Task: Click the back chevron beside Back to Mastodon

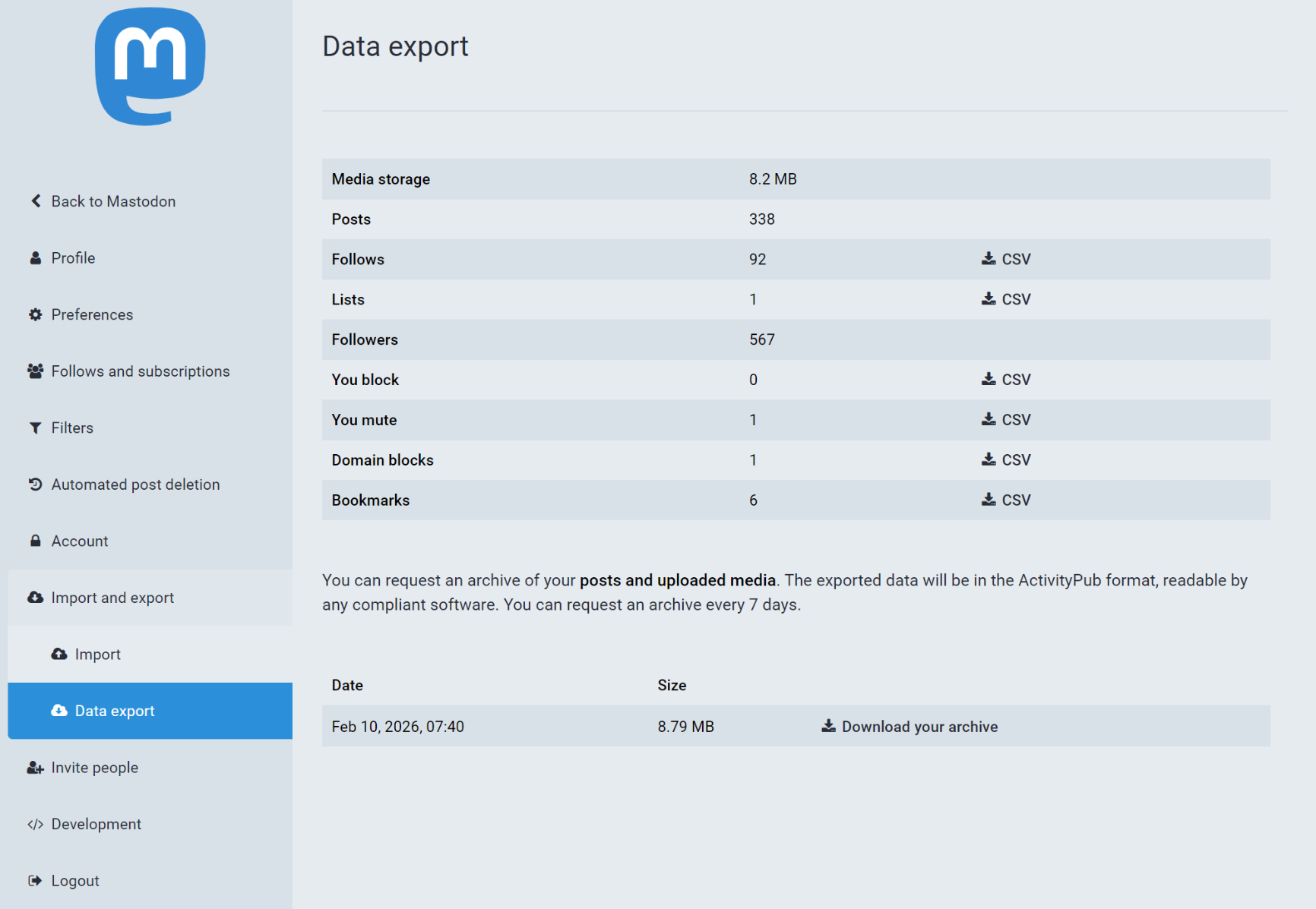Action: (x=36, y=201)
